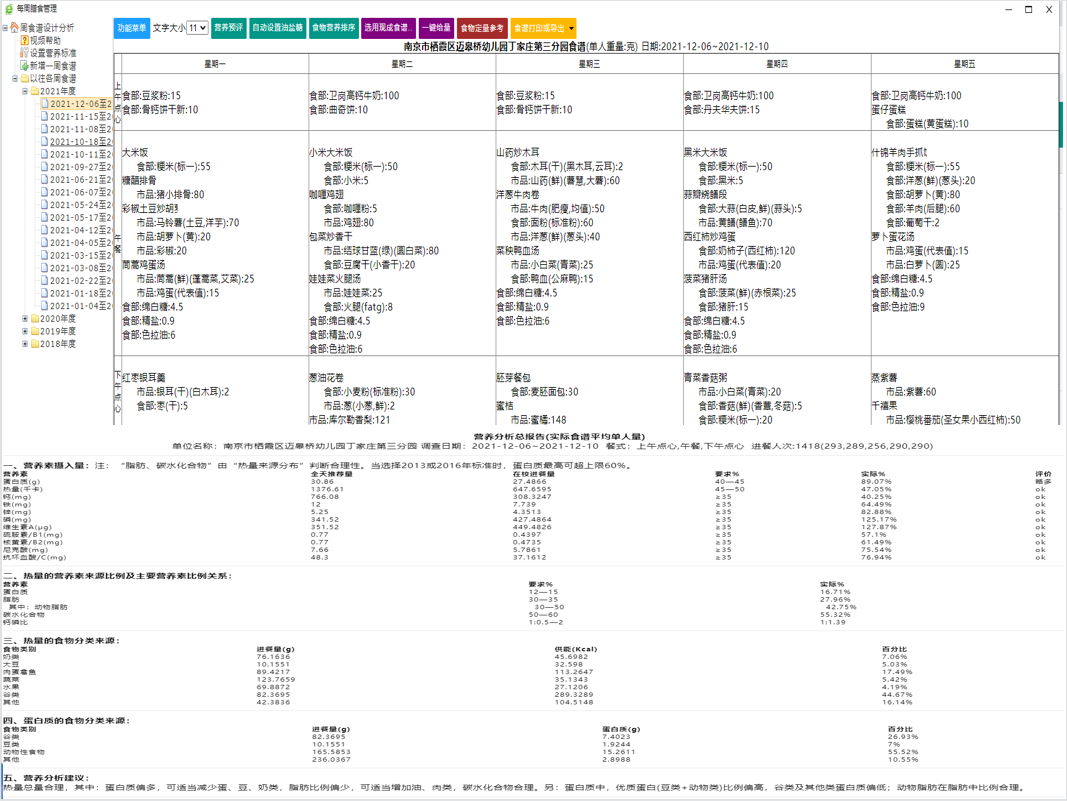This screenshot has height=801, width=1067.
Task: Click the 自动设置油盐糖 button
Action: click(x=277, y=28)
